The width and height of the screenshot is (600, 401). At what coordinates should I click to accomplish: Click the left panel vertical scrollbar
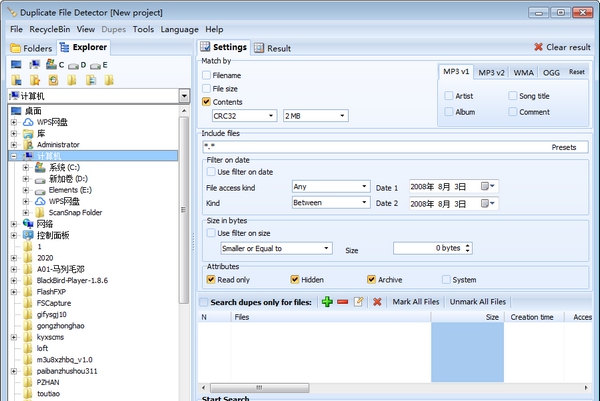click(184, 250)
